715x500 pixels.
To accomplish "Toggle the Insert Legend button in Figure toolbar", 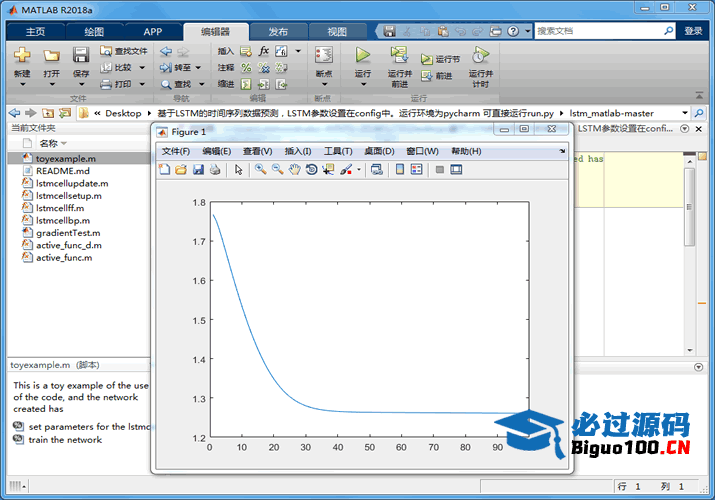I will [x=417, y=170].
